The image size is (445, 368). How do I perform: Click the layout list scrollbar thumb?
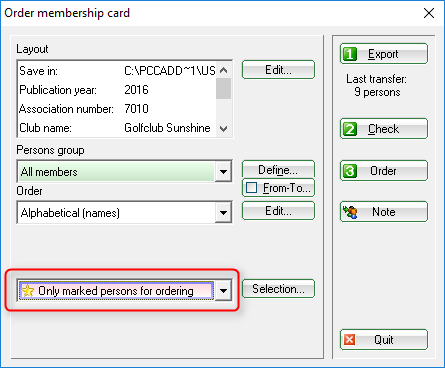click(x=224, y=89)
